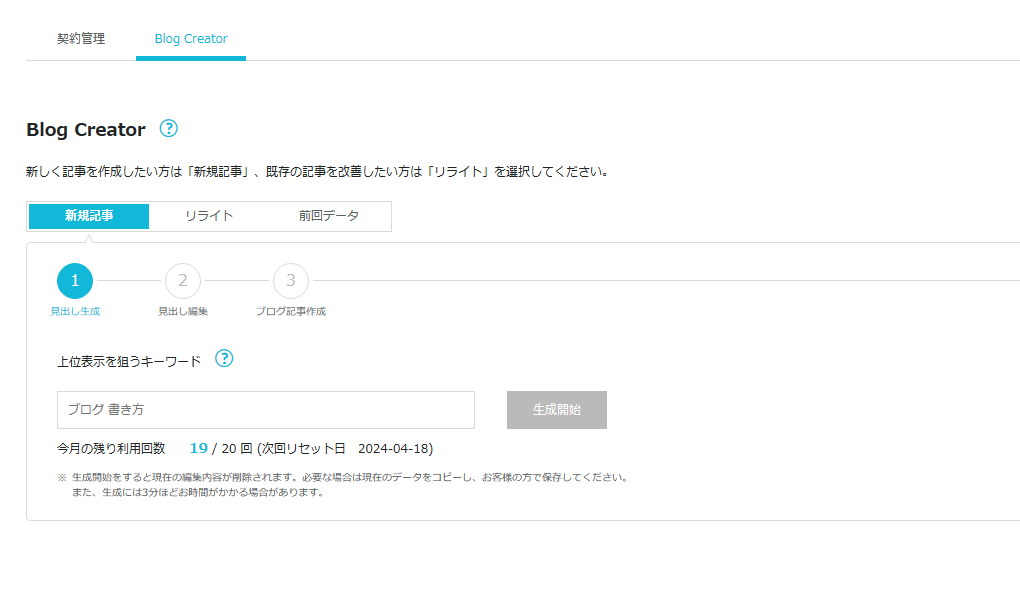This screenshot has width=1020, height=594.
Task: Switch to the リライト mode tab
Action: tap(209, 216)
